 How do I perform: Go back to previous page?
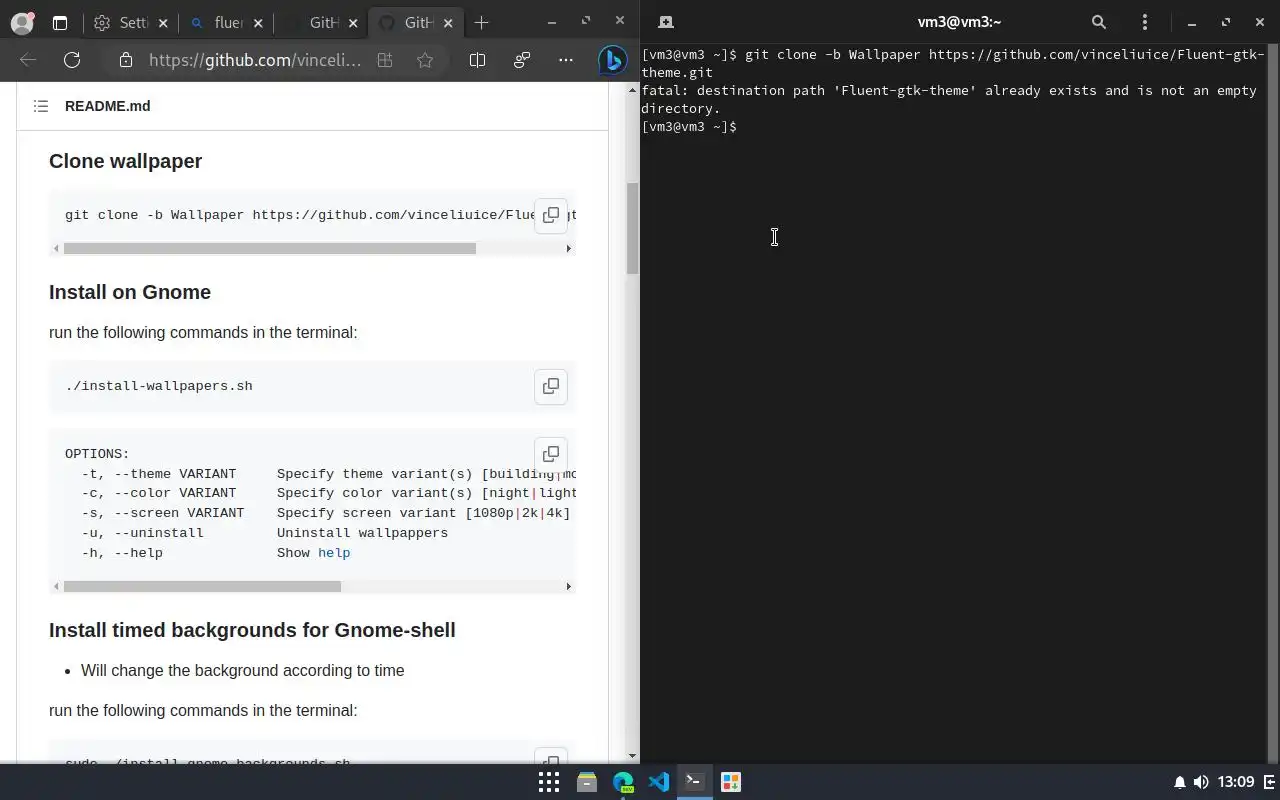[x=28, y=60]
